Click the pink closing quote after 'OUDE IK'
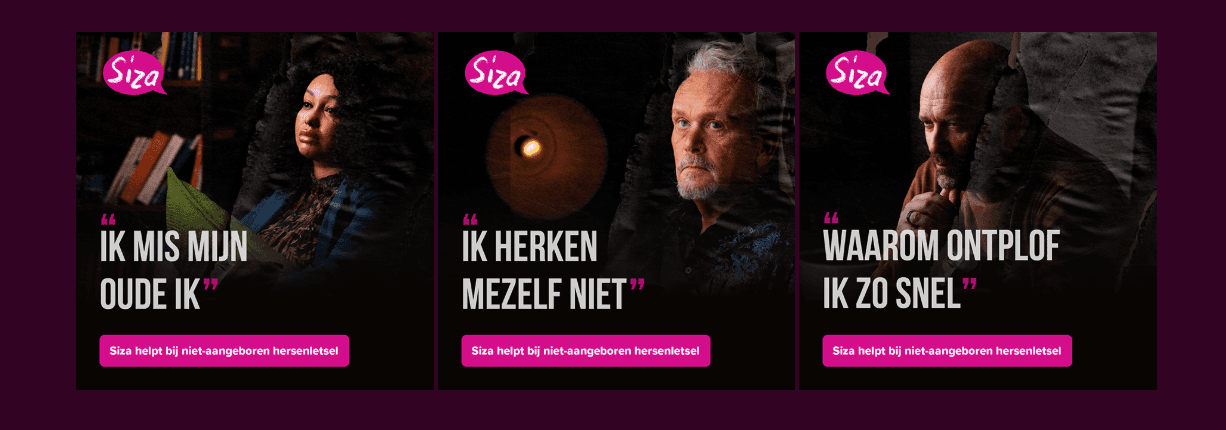The height and width of the screenshot is (430, 1226). [x=211, y=286]
